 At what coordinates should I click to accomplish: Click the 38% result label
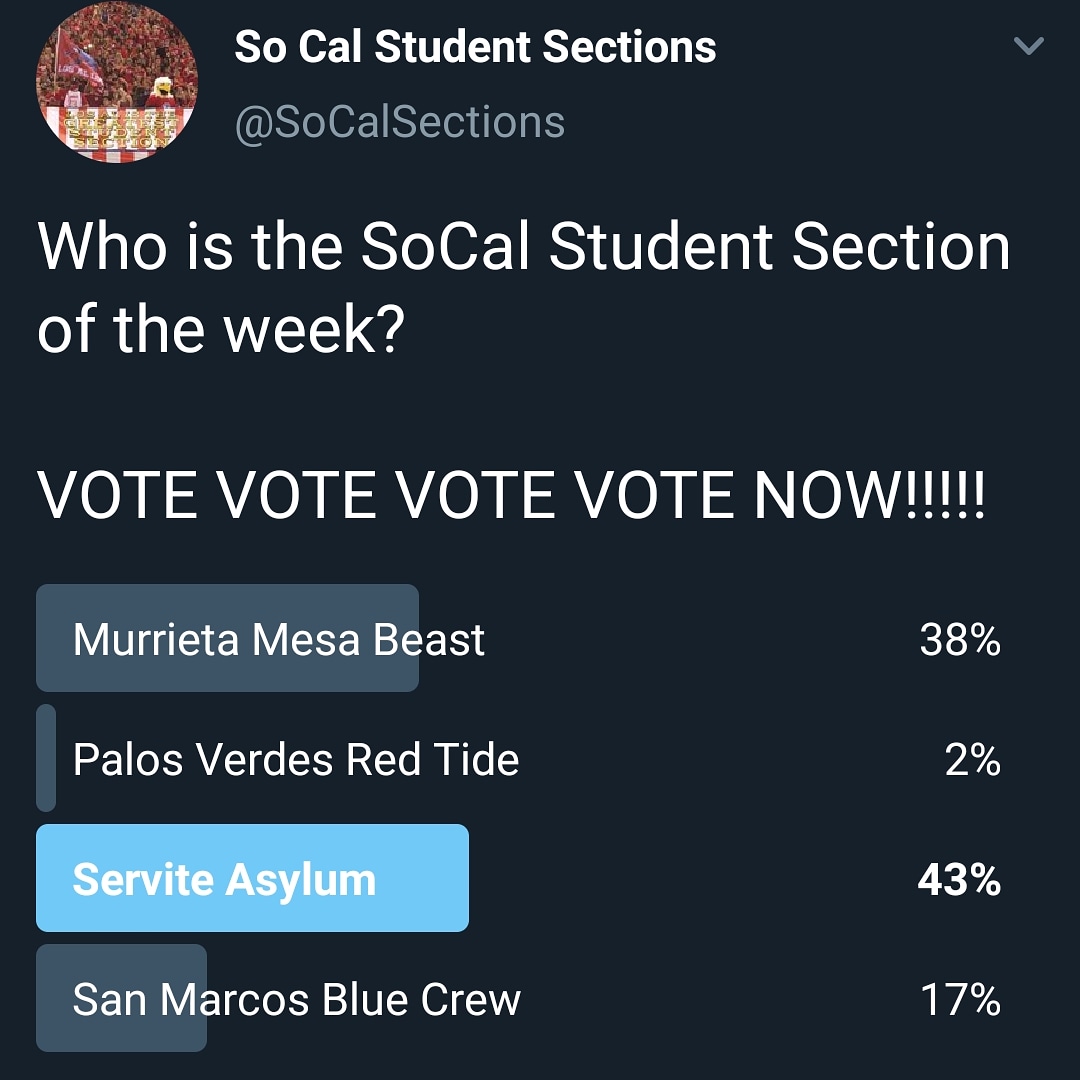click(961, 641)
